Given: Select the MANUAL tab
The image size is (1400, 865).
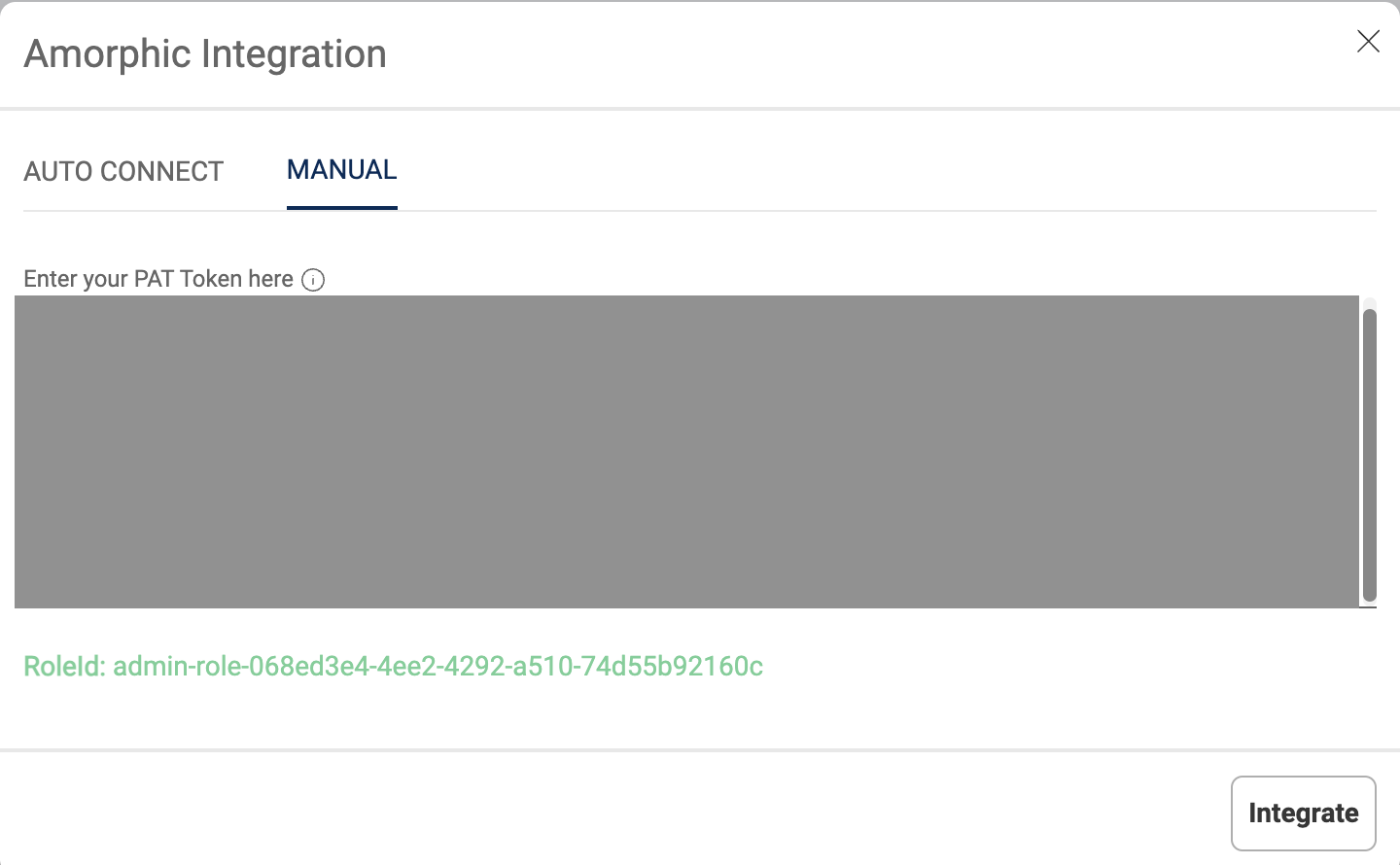Looking at the screenshot, I should point(342,170).
